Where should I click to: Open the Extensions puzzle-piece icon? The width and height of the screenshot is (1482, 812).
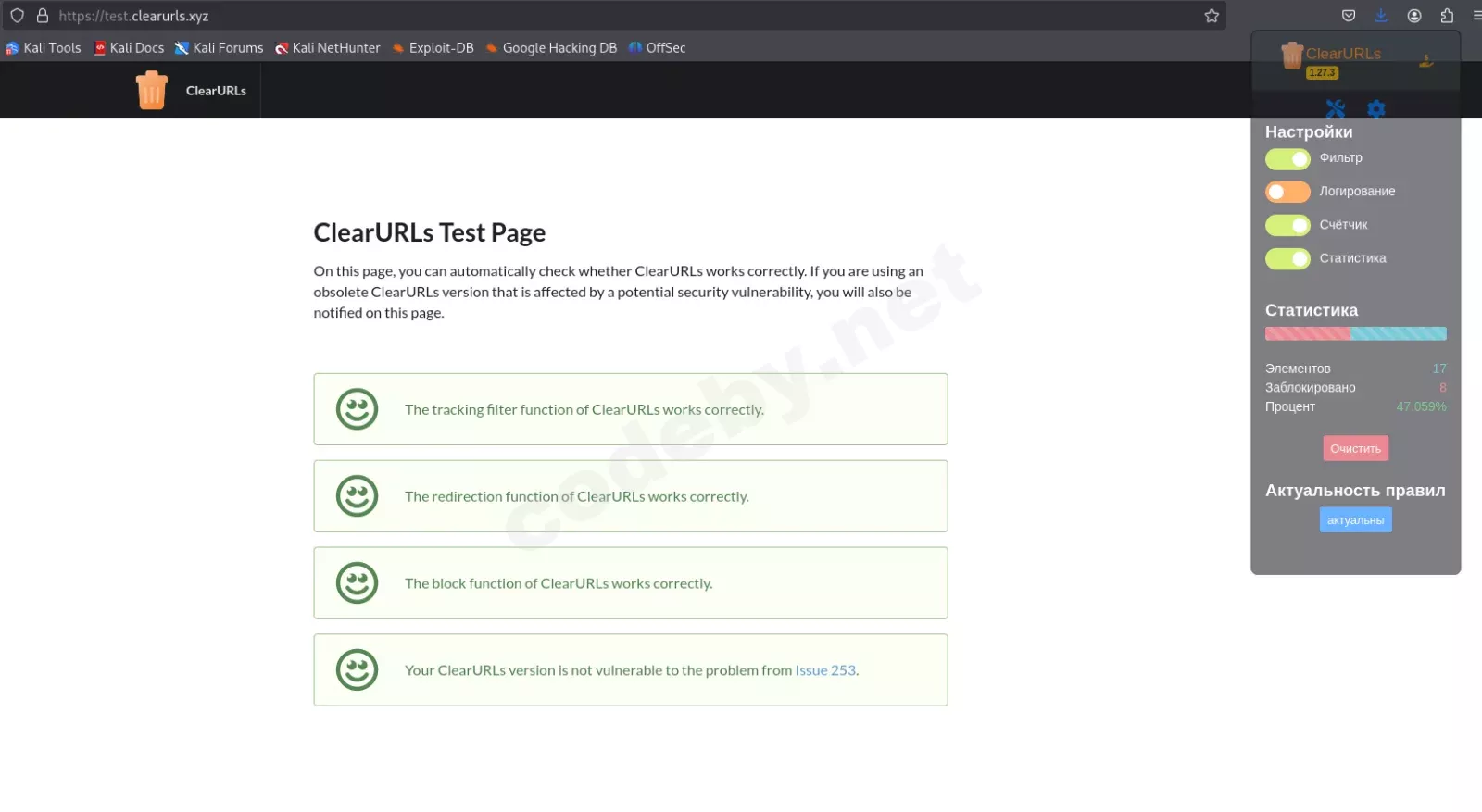[x=1447, y=16]
